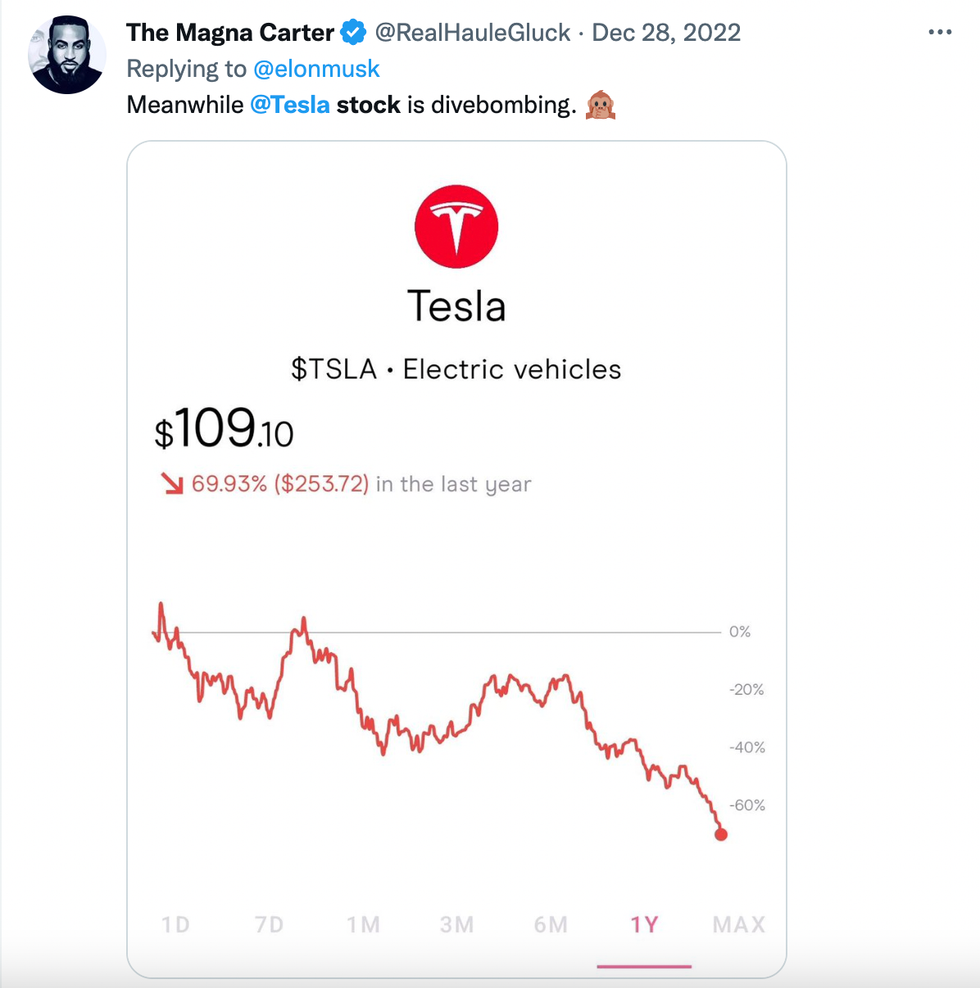The image size is (980, 988).
Task: Open the tweet's three-dot more menu
Action: (940, 32)
